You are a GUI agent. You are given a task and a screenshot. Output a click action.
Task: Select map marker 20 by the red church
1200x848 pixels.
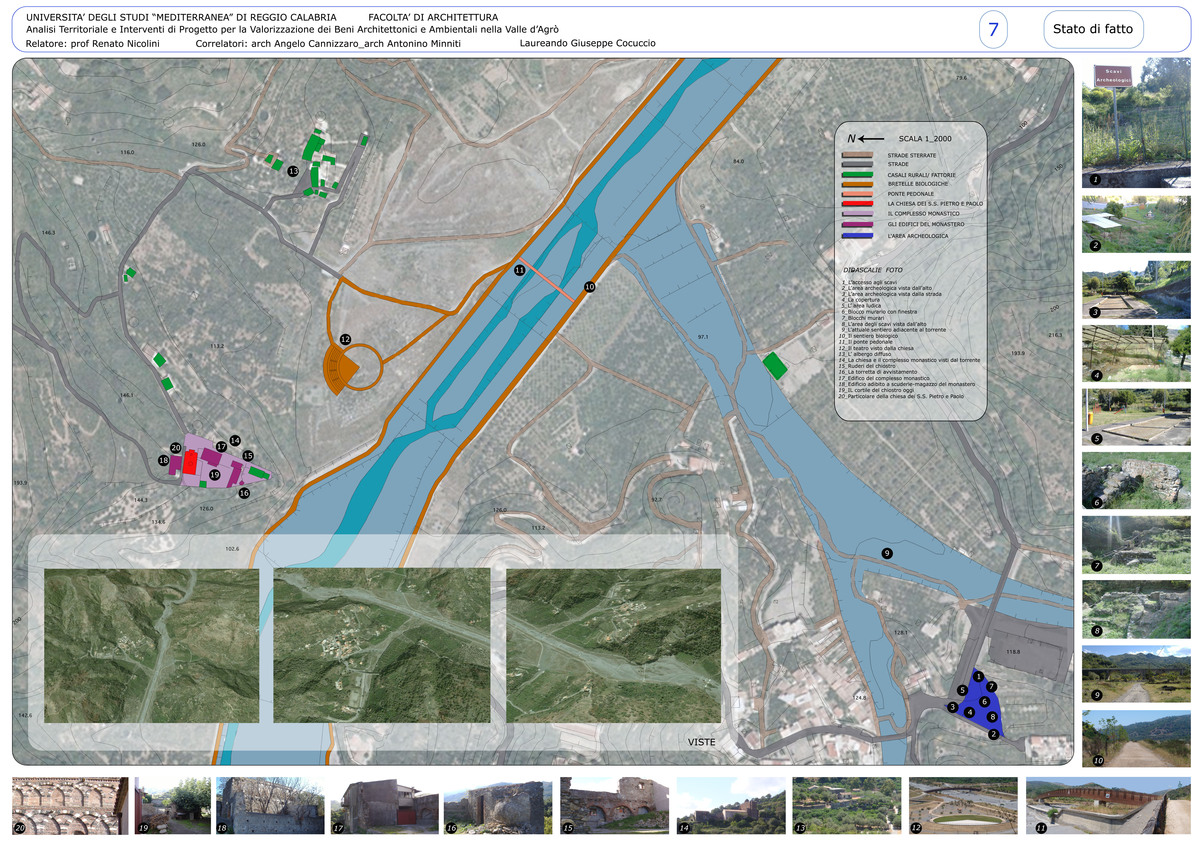tap(176, 447)
